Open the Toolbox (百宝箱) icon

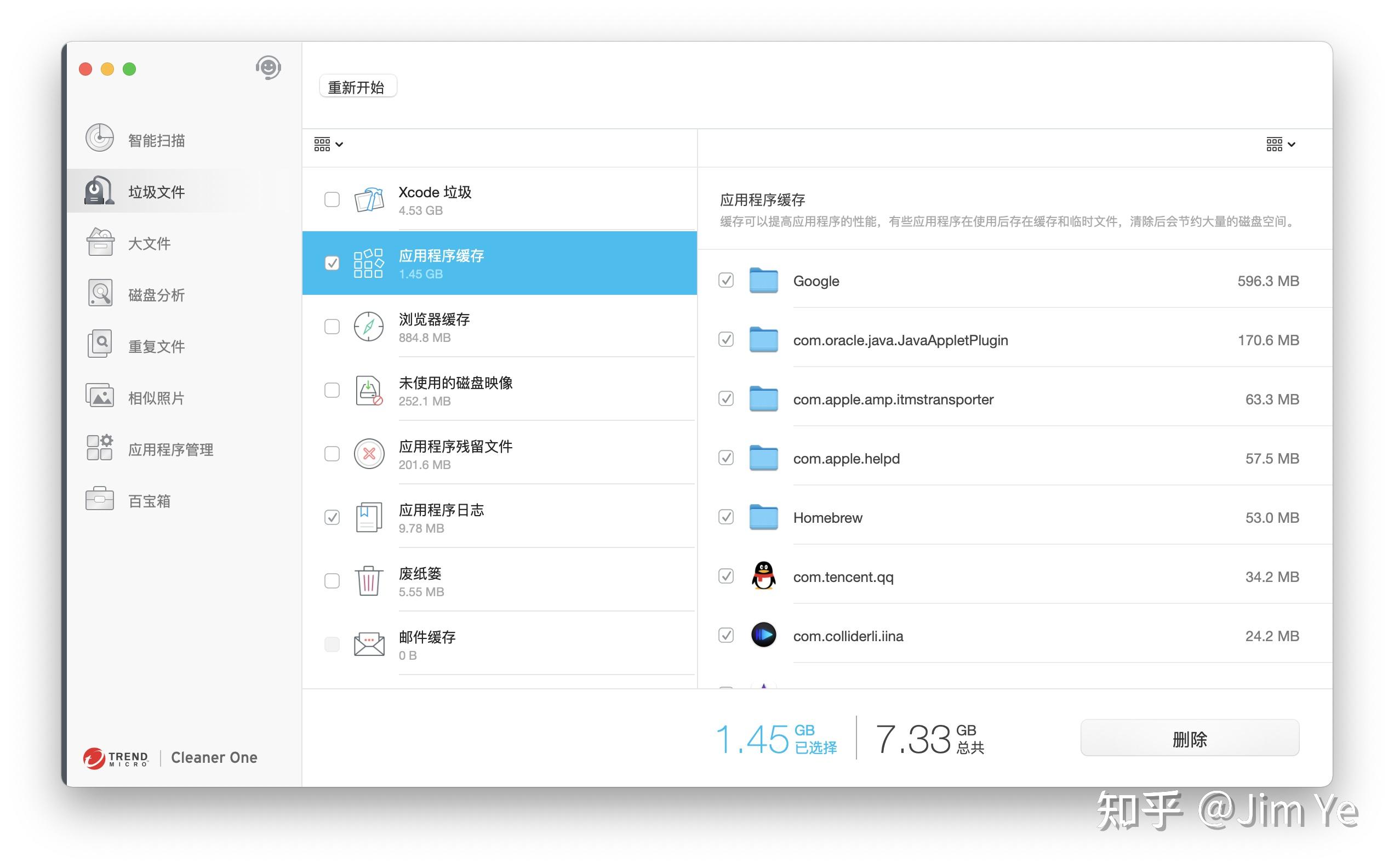(100, 499)
